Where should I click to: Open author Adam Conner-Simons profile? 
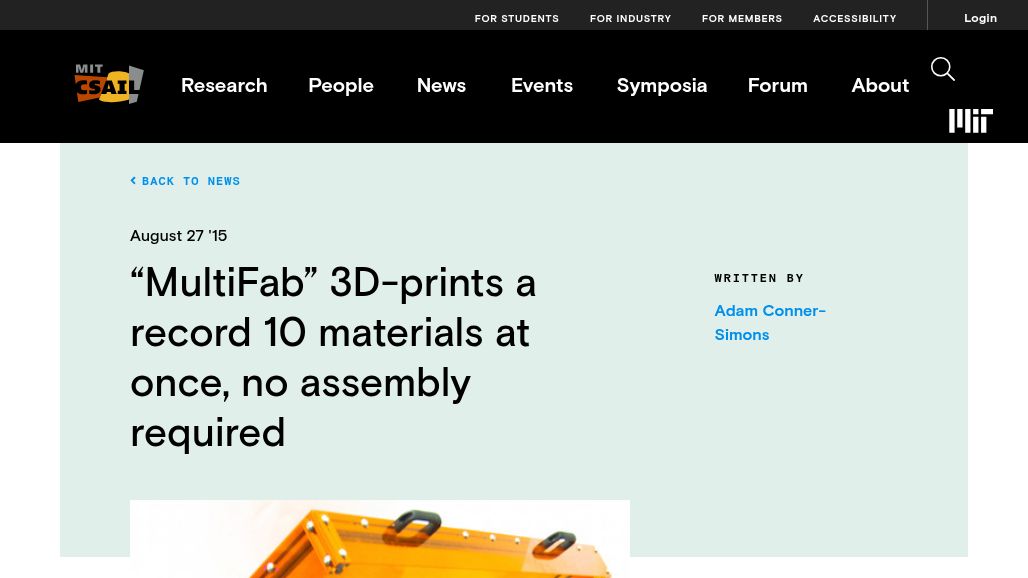click(x=770, y=322)
